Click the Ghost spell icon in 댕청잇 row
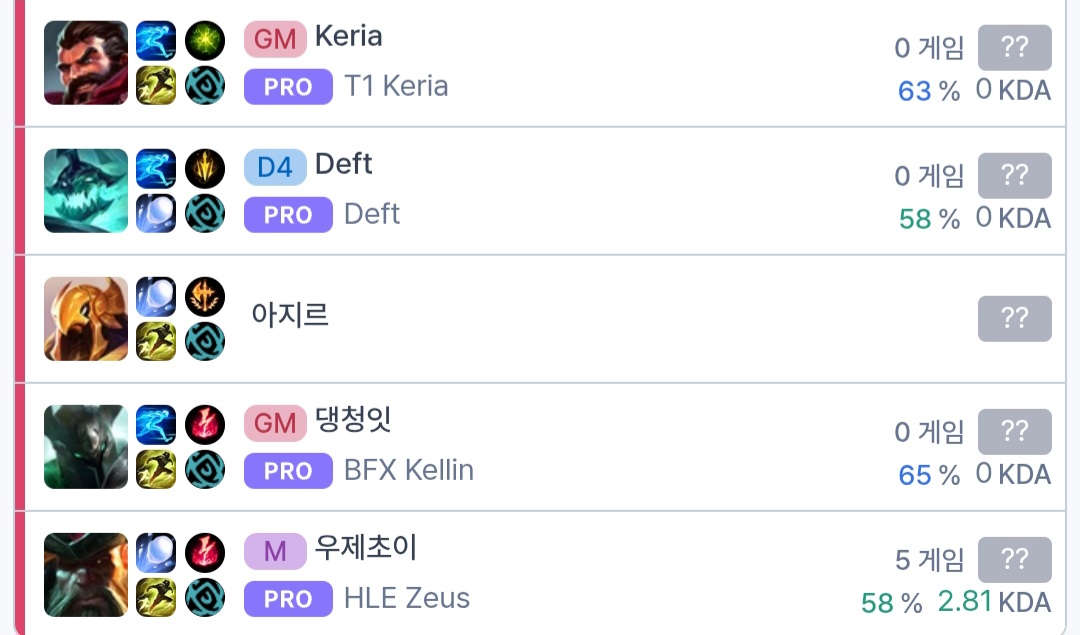This screenshot has height=635, width=1080. (x=155, y=425)
